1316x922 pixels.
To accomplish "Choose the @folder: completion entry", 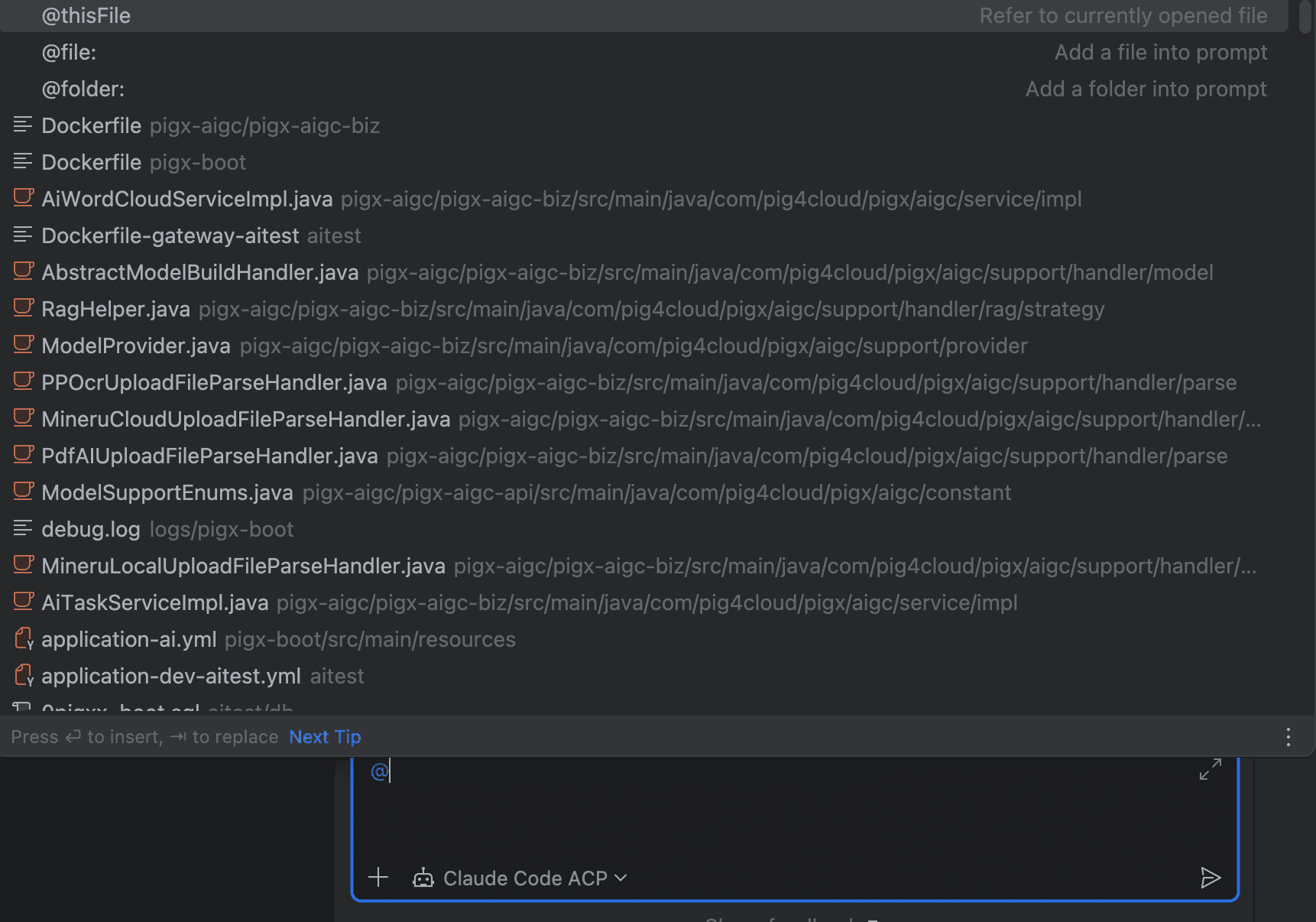I will point(83,89).
